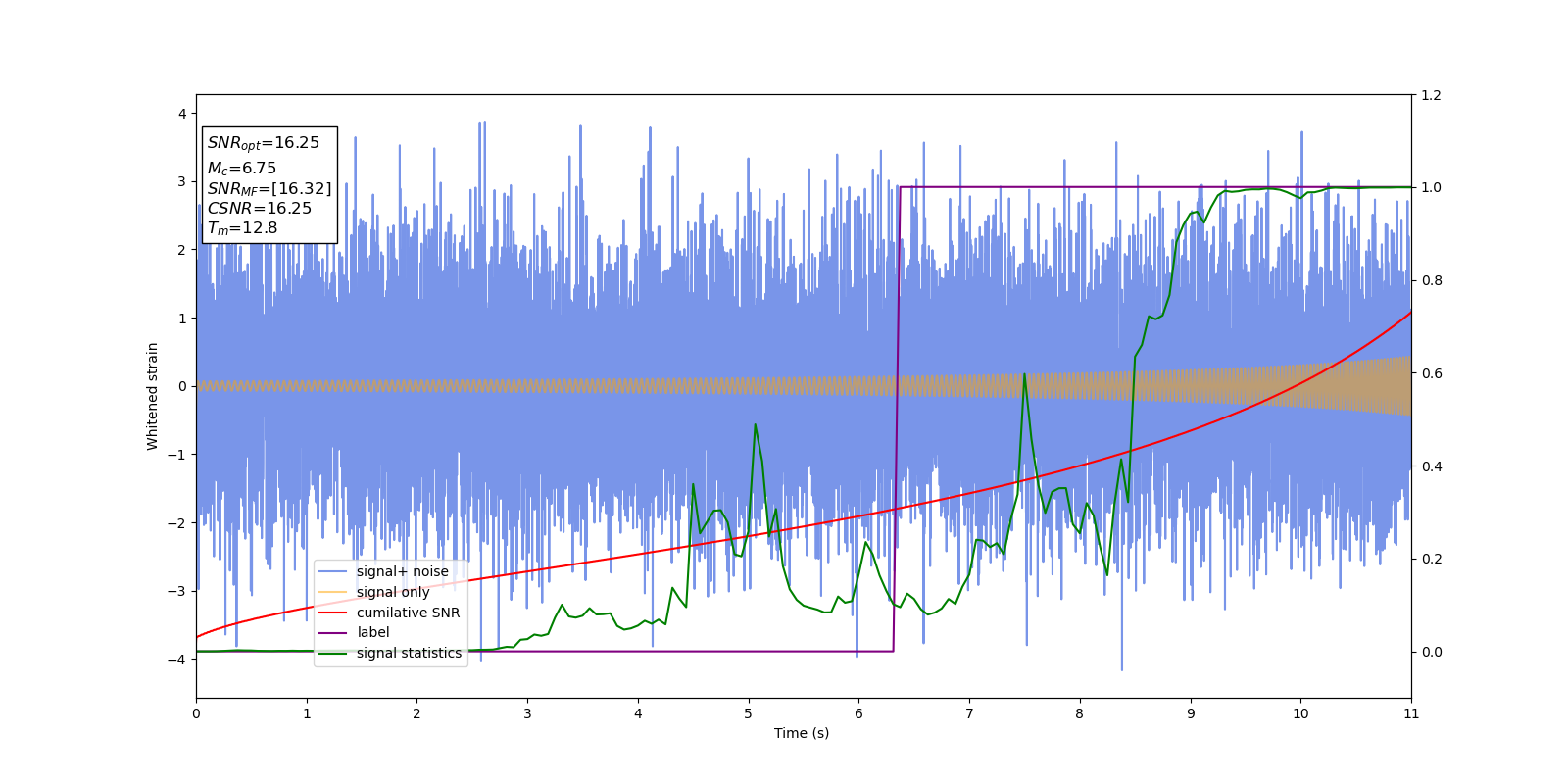The image size is (1568, 784).
Task: Click the x-axis tick label 10
Action: [x=1300, y=713]
